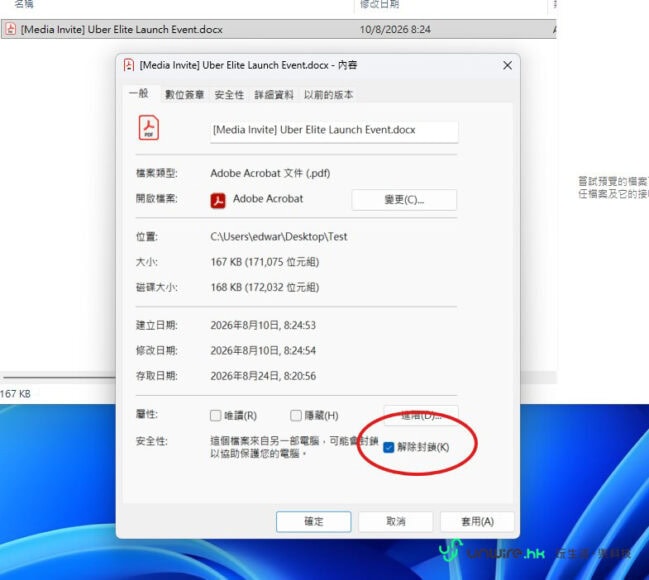Open the 詳細資料 tab
Image resolution: width=649 pixels, height=580 pixels.
[274, 95]
